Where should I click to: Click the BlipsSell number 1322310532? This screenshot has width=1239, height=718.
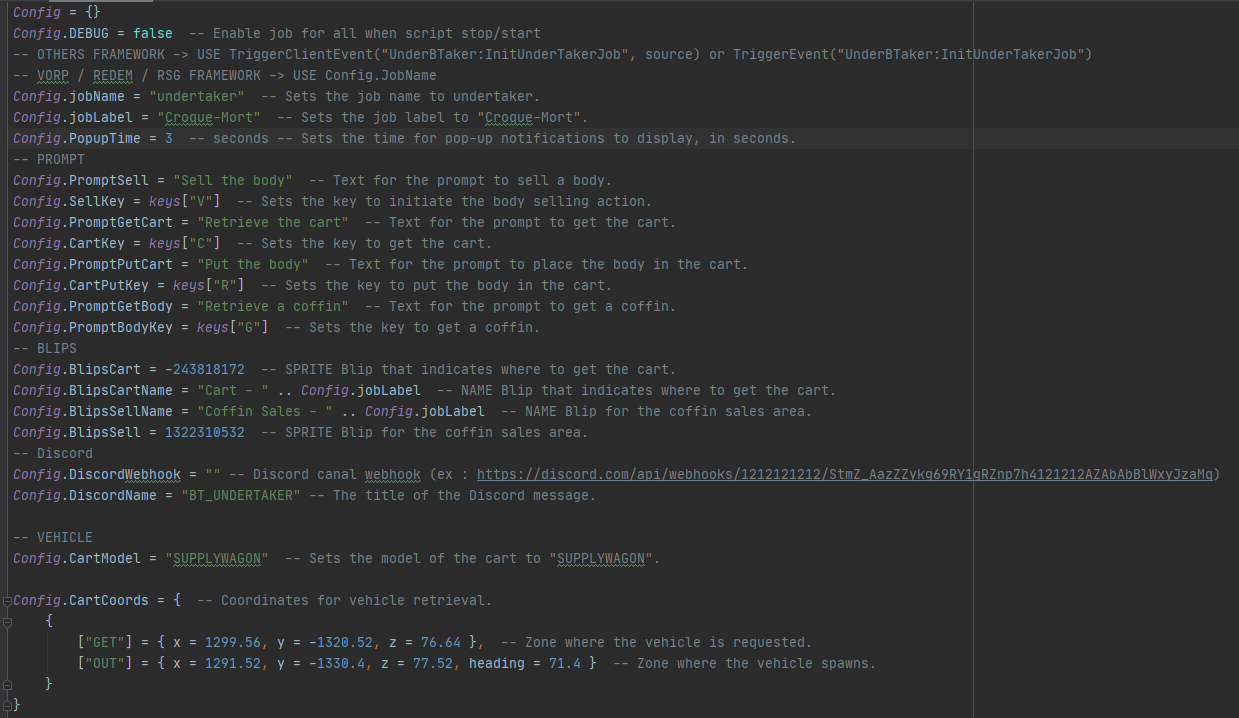[x=197, y=433]
